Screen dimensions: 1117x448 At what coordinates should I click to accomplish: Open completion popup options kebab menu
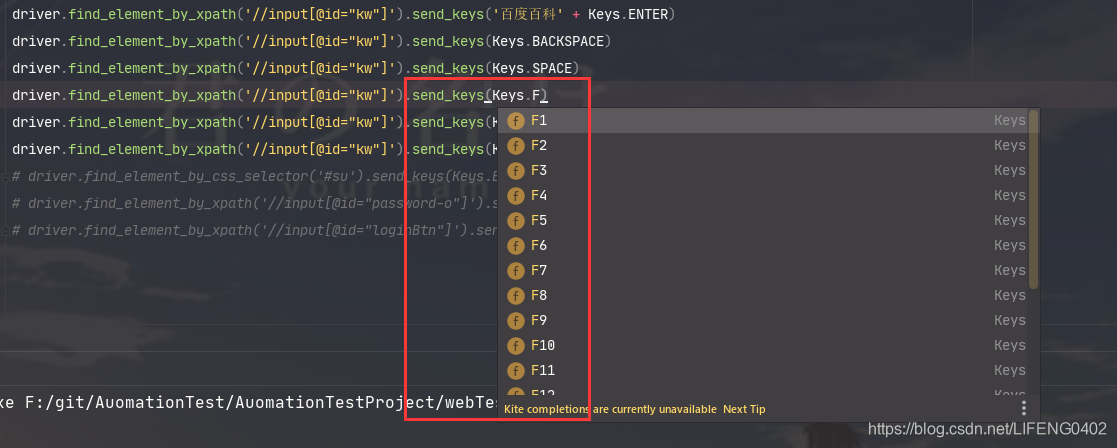coord(1024,408)
